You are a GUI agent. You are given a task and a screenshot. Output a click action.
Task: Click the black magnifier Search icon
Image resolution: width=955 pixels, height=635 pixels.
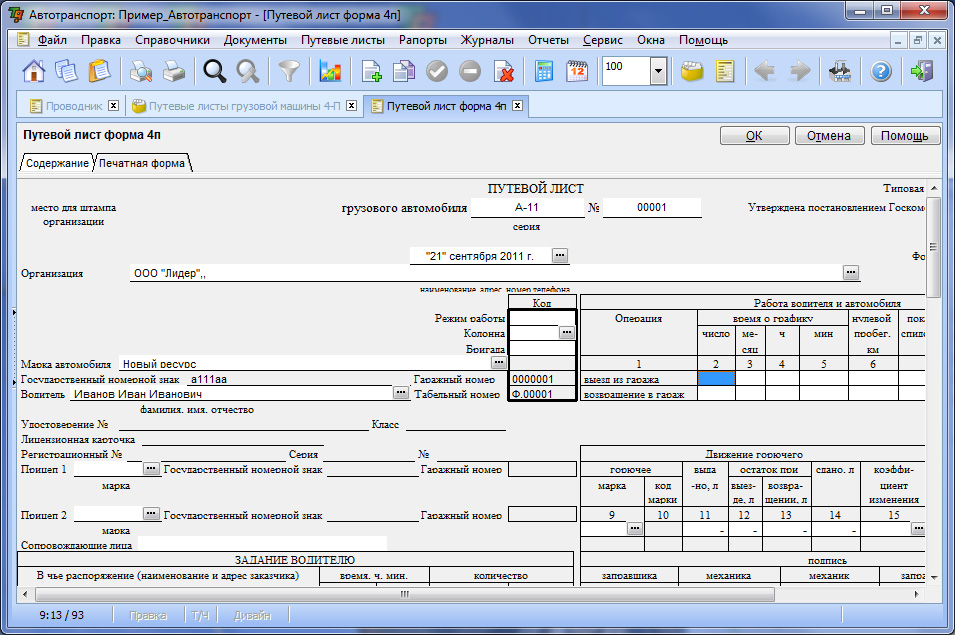pos(214,71)
